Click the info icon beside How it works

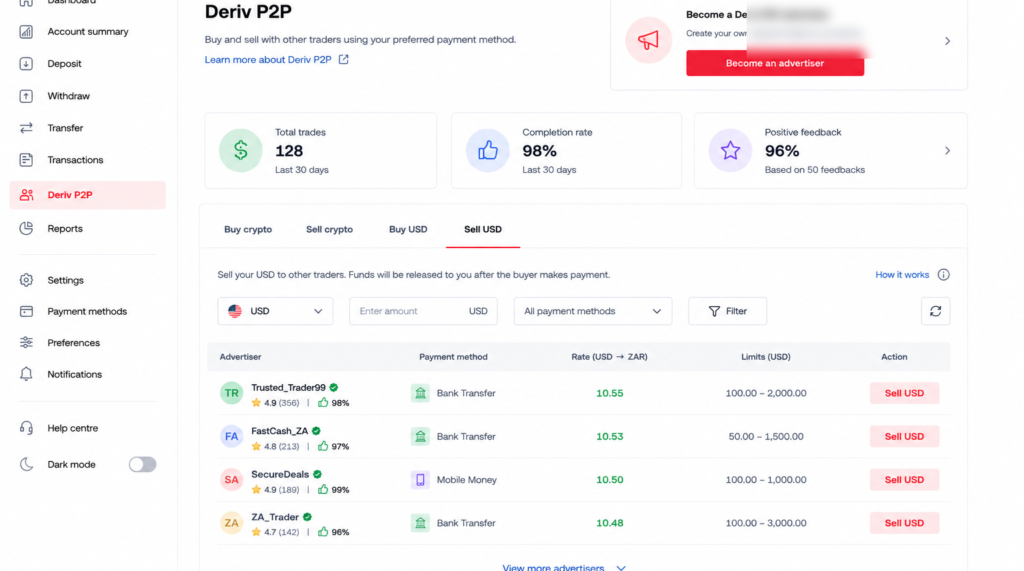pos(944,275)
